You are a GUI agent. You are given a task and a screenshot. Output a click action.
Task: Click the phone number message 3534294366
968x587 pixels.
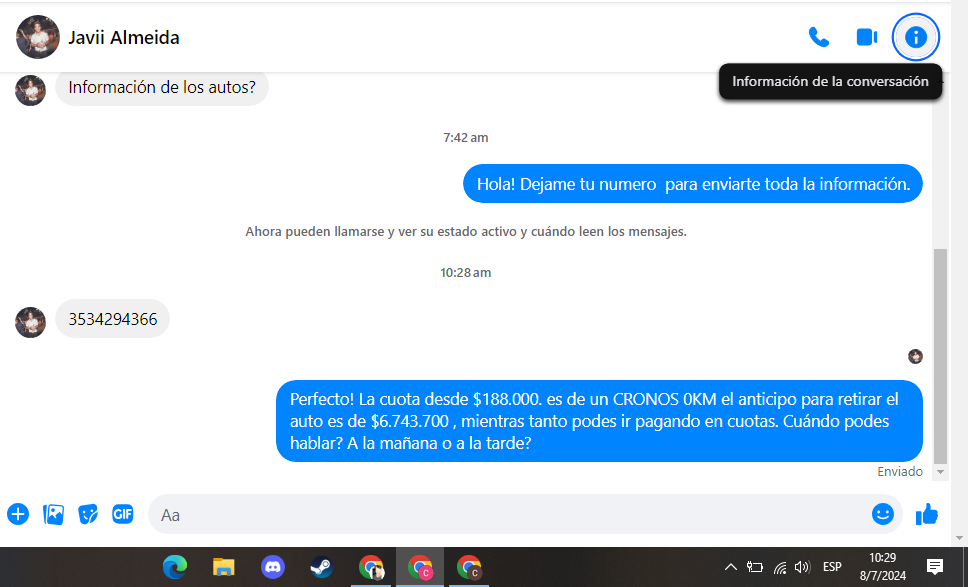pyautogui.click(x=112, y=319)
